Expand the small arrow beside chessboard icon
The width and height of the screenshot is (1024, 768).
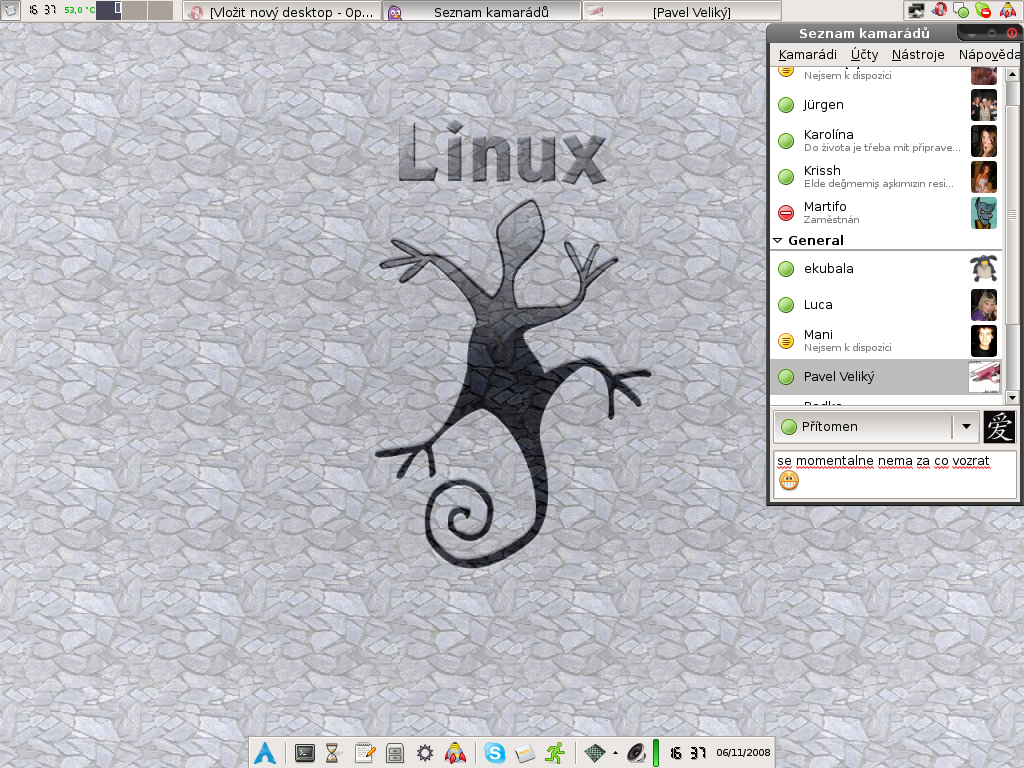615,754
